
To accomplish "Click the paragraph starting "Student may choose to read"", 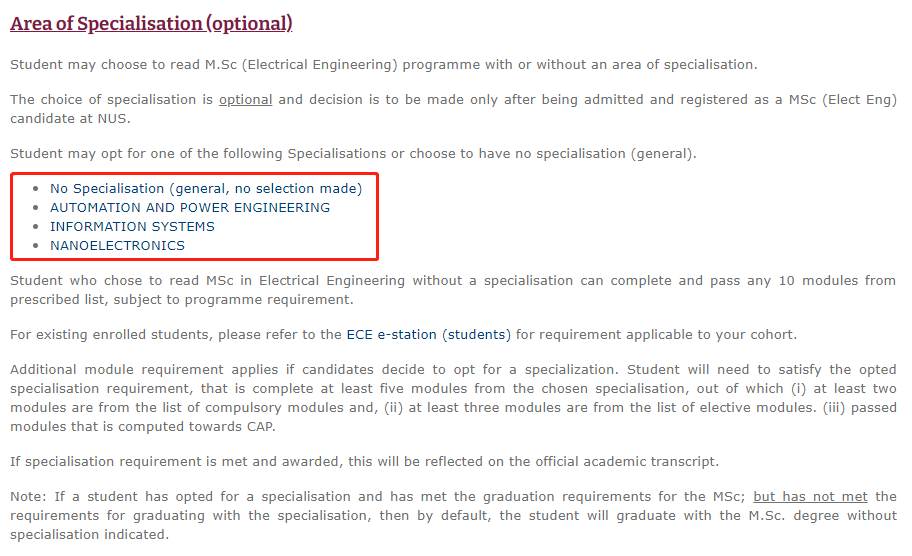I will pos(384,65).
